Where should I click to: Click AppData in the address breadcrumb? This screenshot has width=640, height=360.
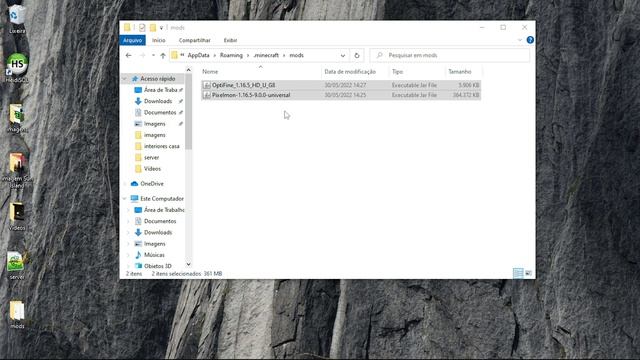198,55
